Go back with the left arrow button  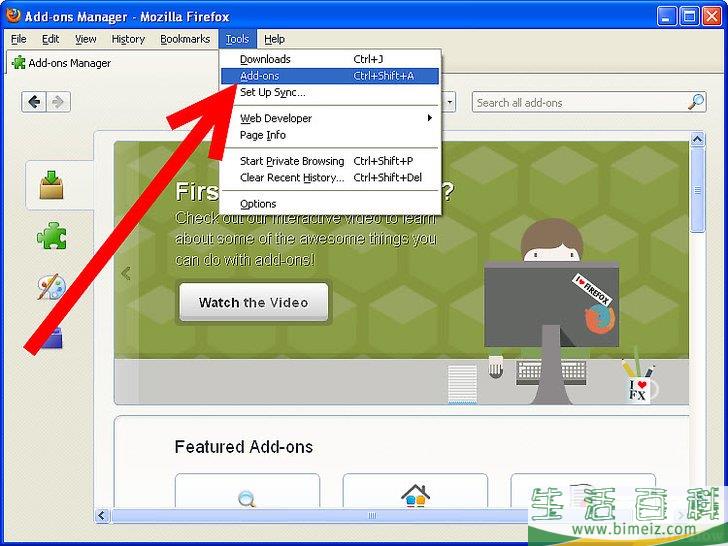(x=34, y=102)
